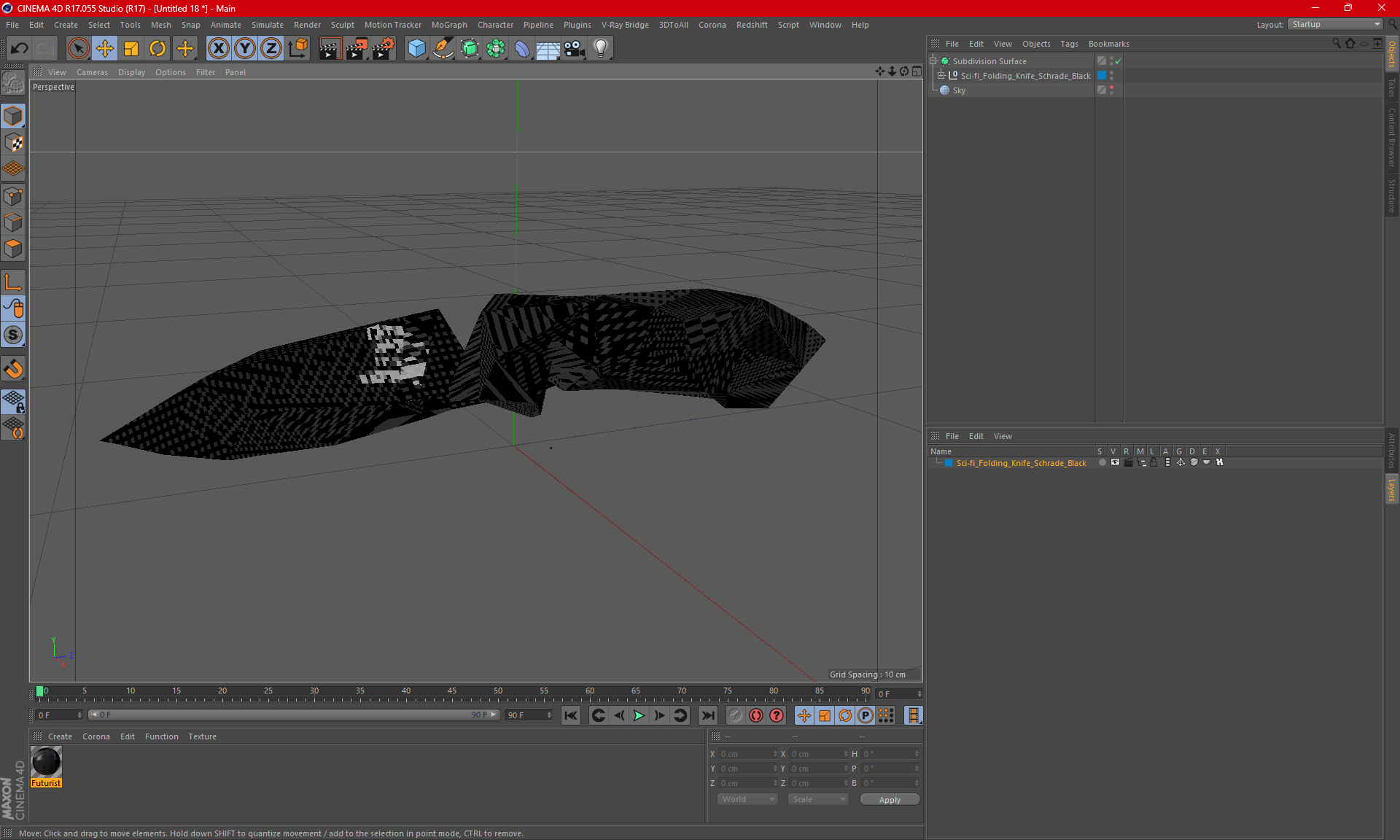Add a Camera object
The height and width of the screenshot is (840, 1400).
(575, 49)
